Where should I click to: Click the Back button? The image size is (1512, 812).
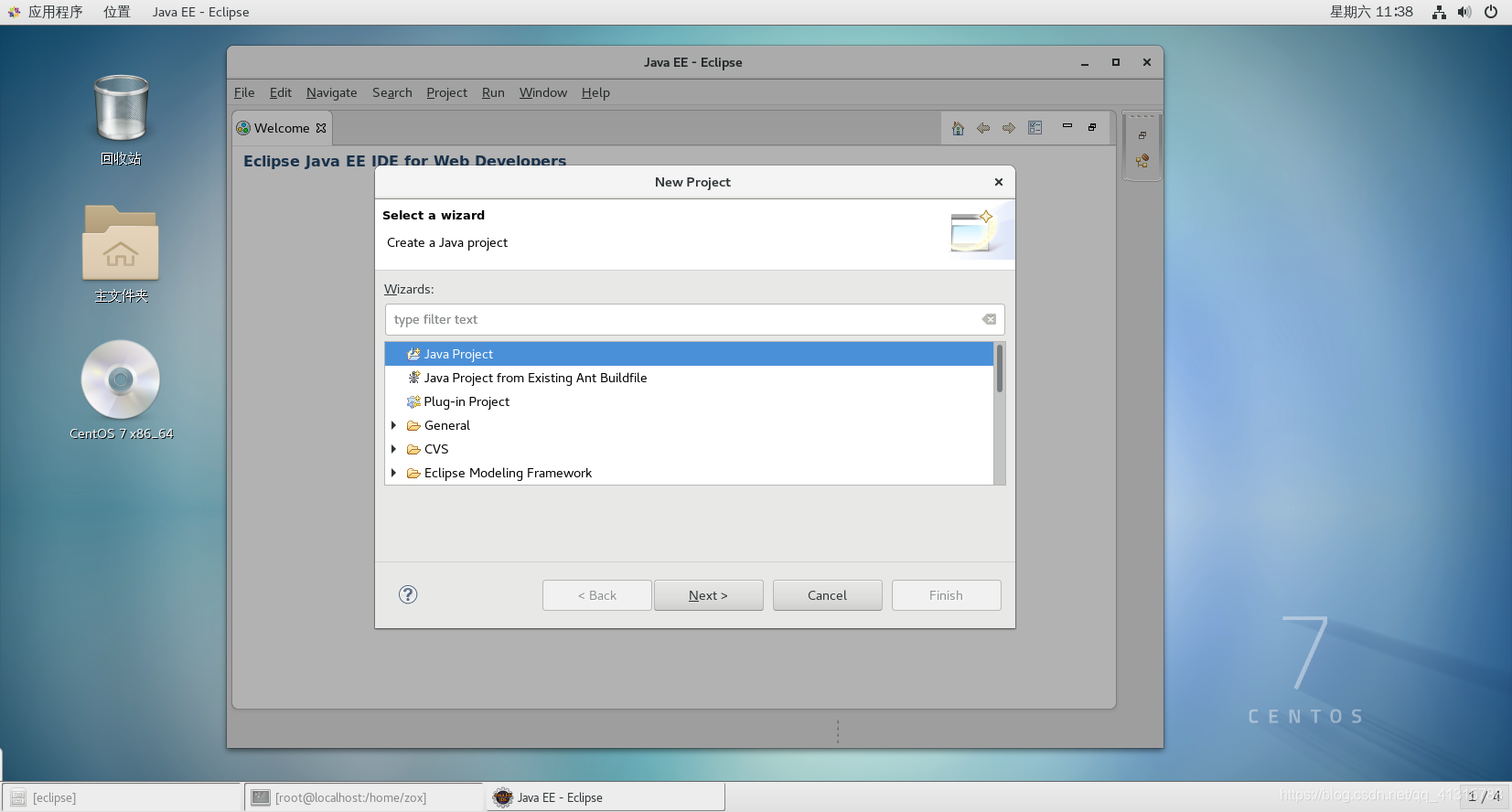point(596,595)
